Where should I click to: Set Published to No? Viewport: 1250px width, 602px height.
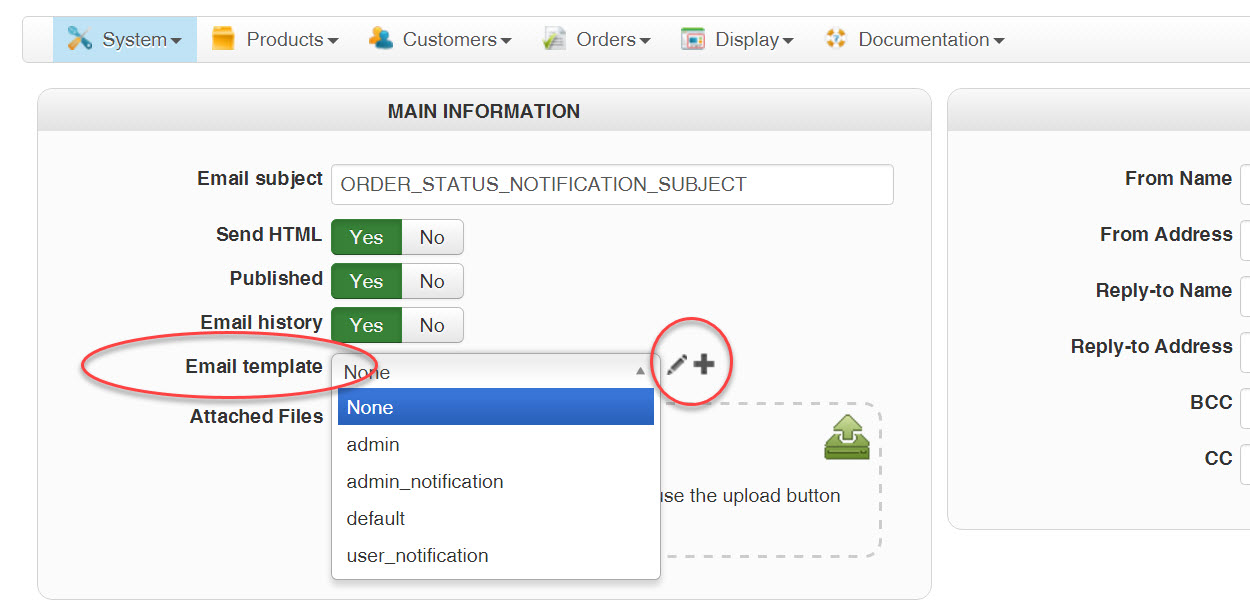[432, 281]
